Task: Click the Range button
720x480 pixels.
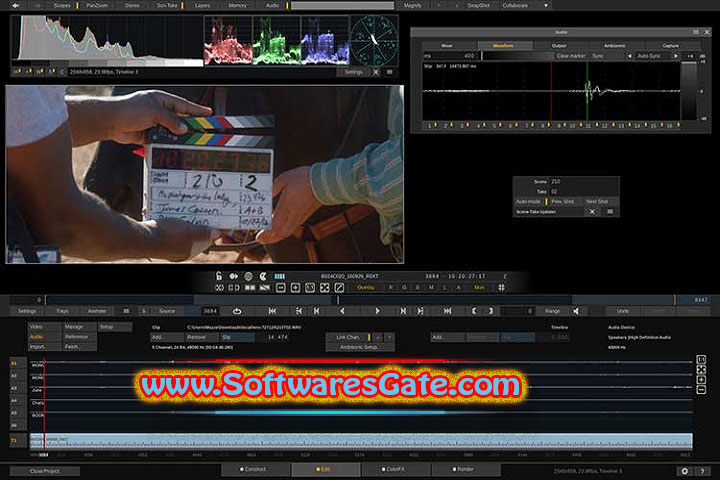Action: (x=552, y=311)
